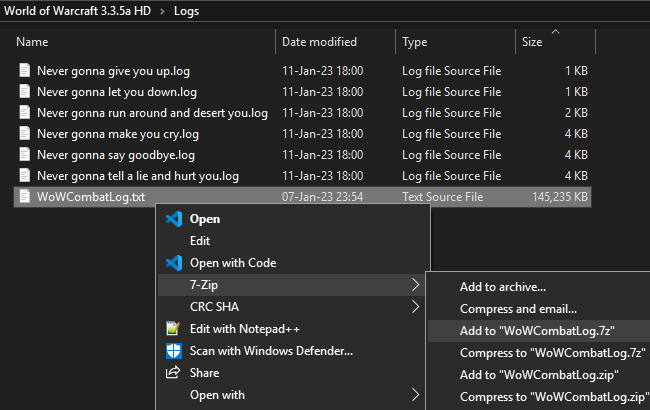This screenshot has width=650, height=410.
Task: Select Add to "WoWCombatLog.7z" option
Action: pos(537,330)
